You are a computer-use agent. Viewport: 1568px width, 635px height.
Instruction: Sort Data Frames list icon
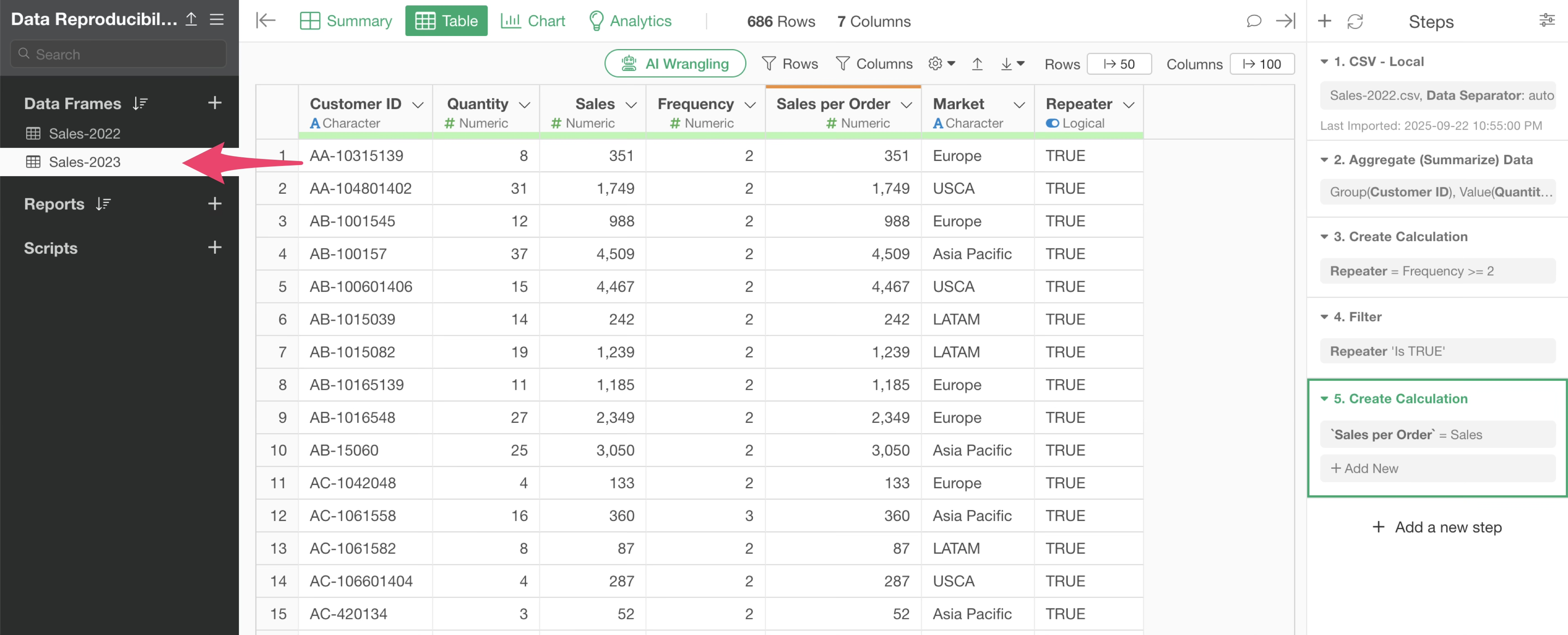[140, 104]
